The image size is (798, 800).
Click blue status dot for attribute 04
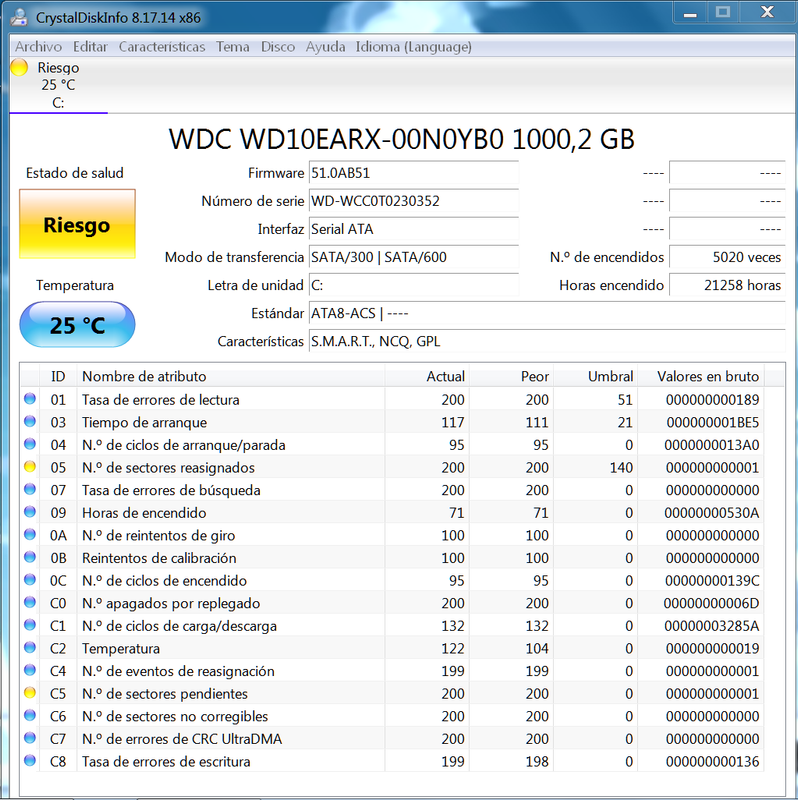(30, 444)
